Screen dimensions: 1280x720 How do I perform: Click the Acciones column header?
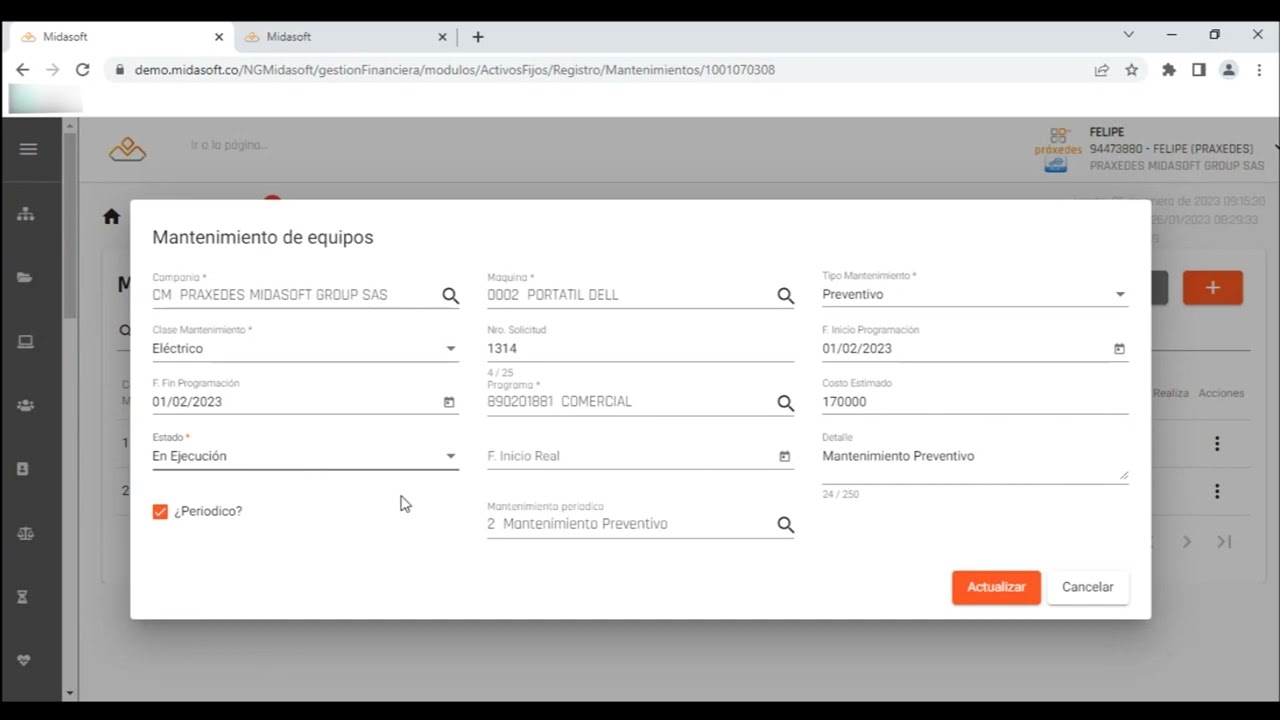[x=1221, y=393]
